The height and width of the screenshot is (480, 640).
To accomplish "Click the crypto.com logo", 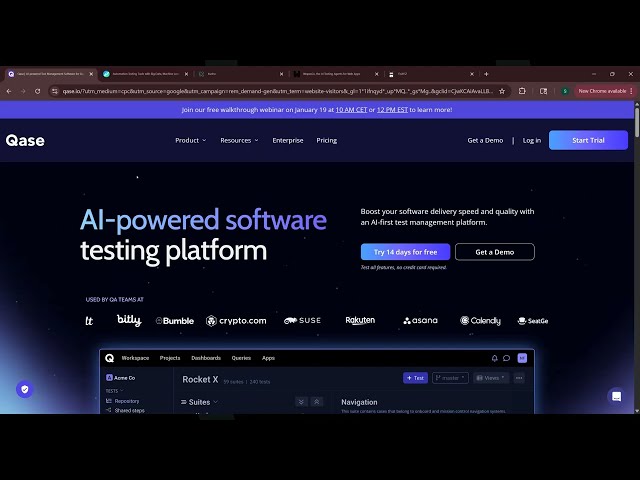I will [236, 321].
